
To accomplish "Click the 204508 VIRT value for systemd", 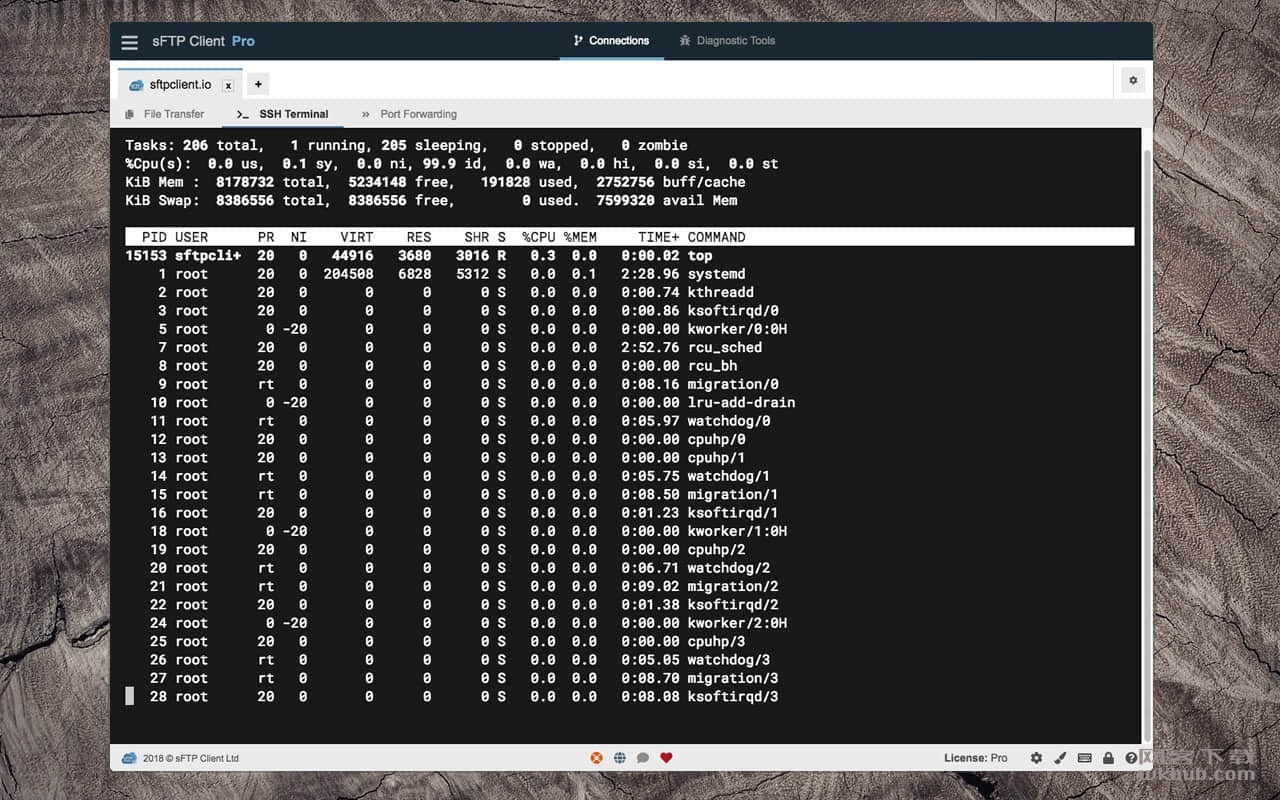I will tap(348, 274).
